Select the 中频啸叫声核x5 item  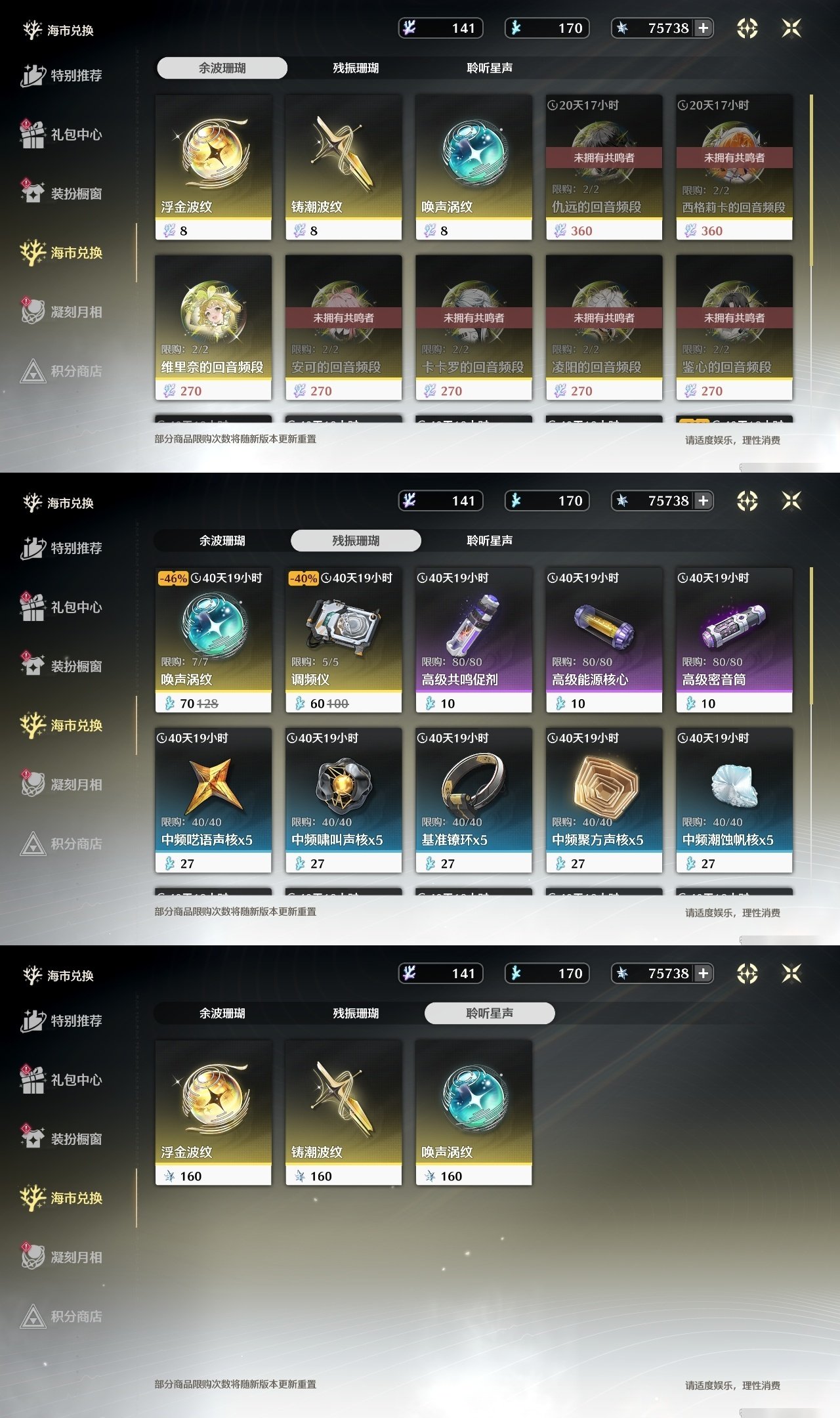pos(343,800)
